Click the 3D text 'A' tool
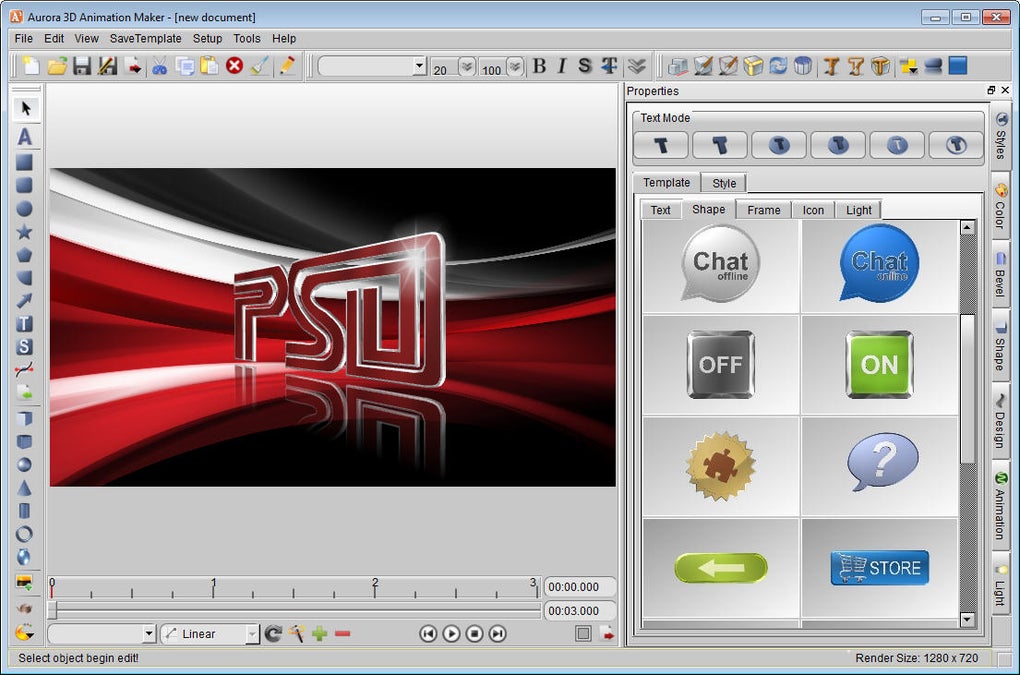 point(25,136)
